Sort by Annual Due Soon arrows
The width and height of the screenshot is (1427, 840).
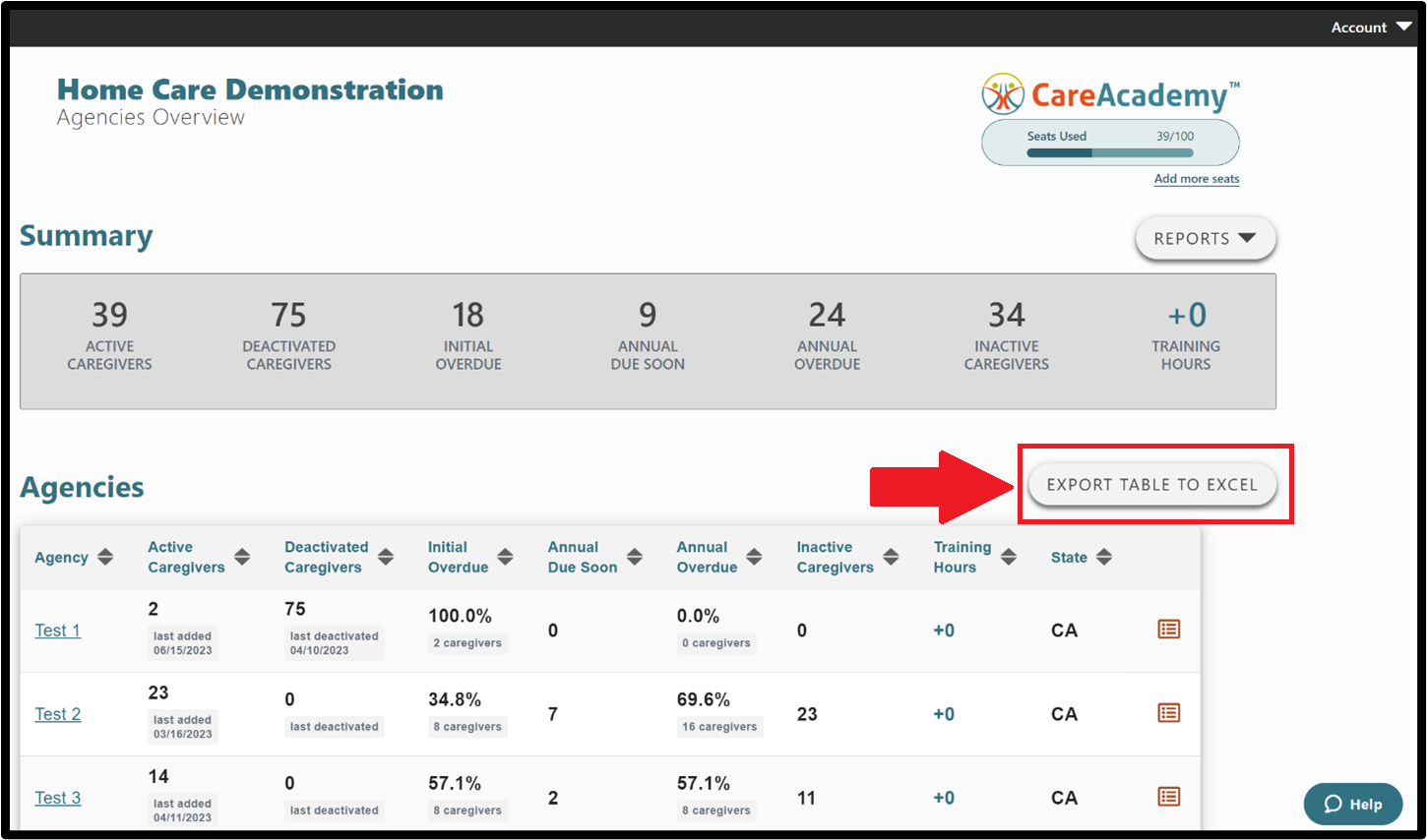635,557
